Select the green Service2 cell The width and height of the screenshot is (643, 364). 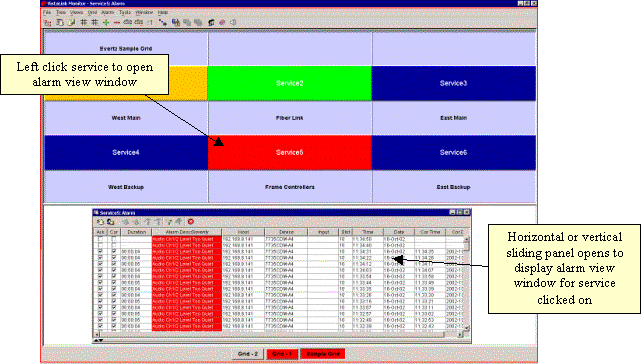coord(290,83)
